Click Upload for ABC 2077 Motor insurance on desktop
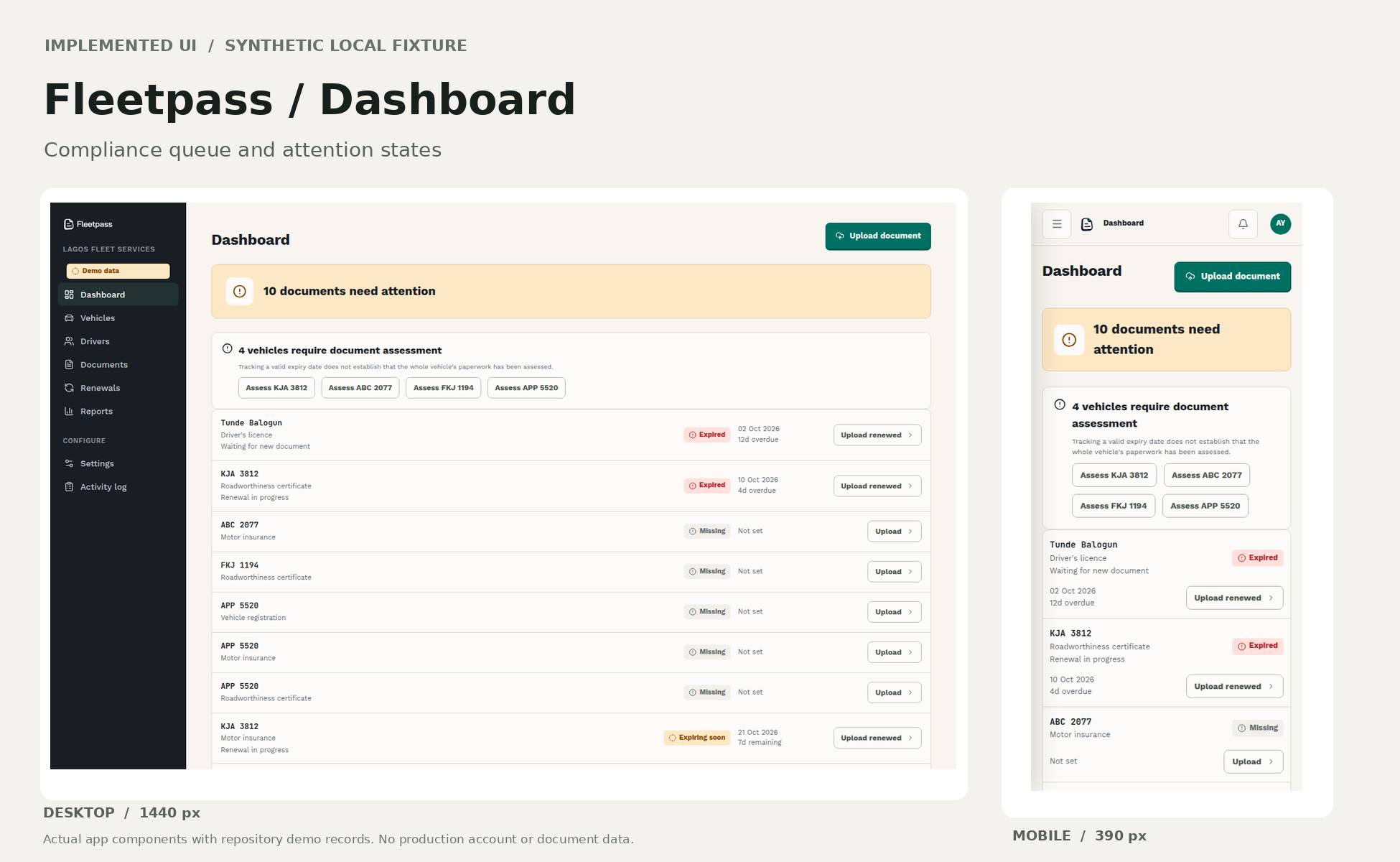This screenshot has width=1400, height=862. [x=895, y=532]
